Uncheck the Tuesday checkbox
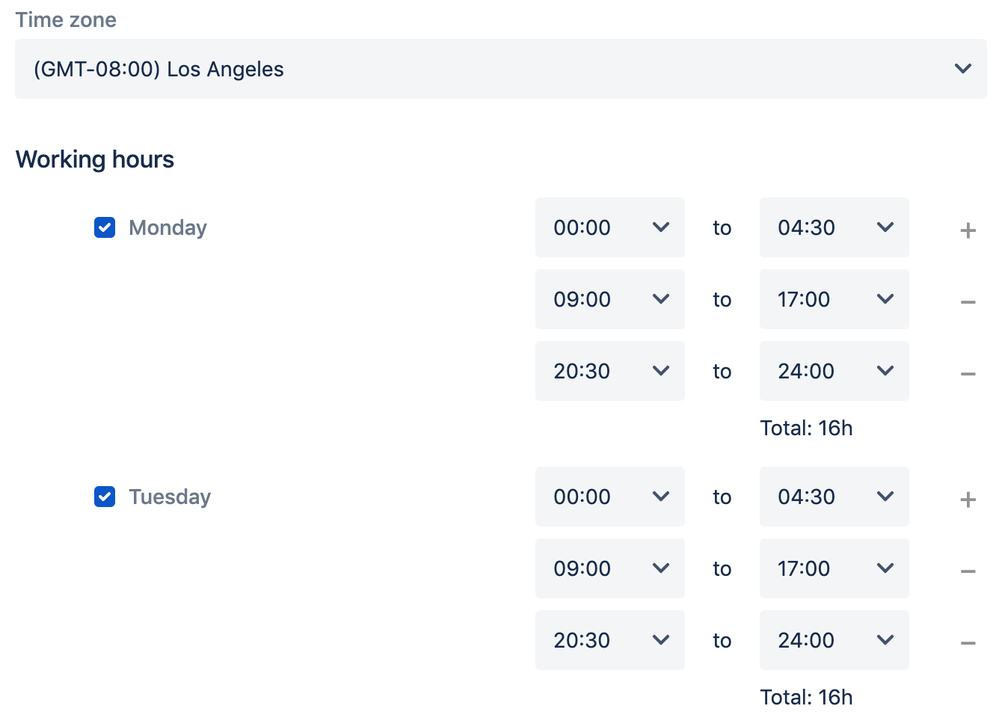 [105, 497]
